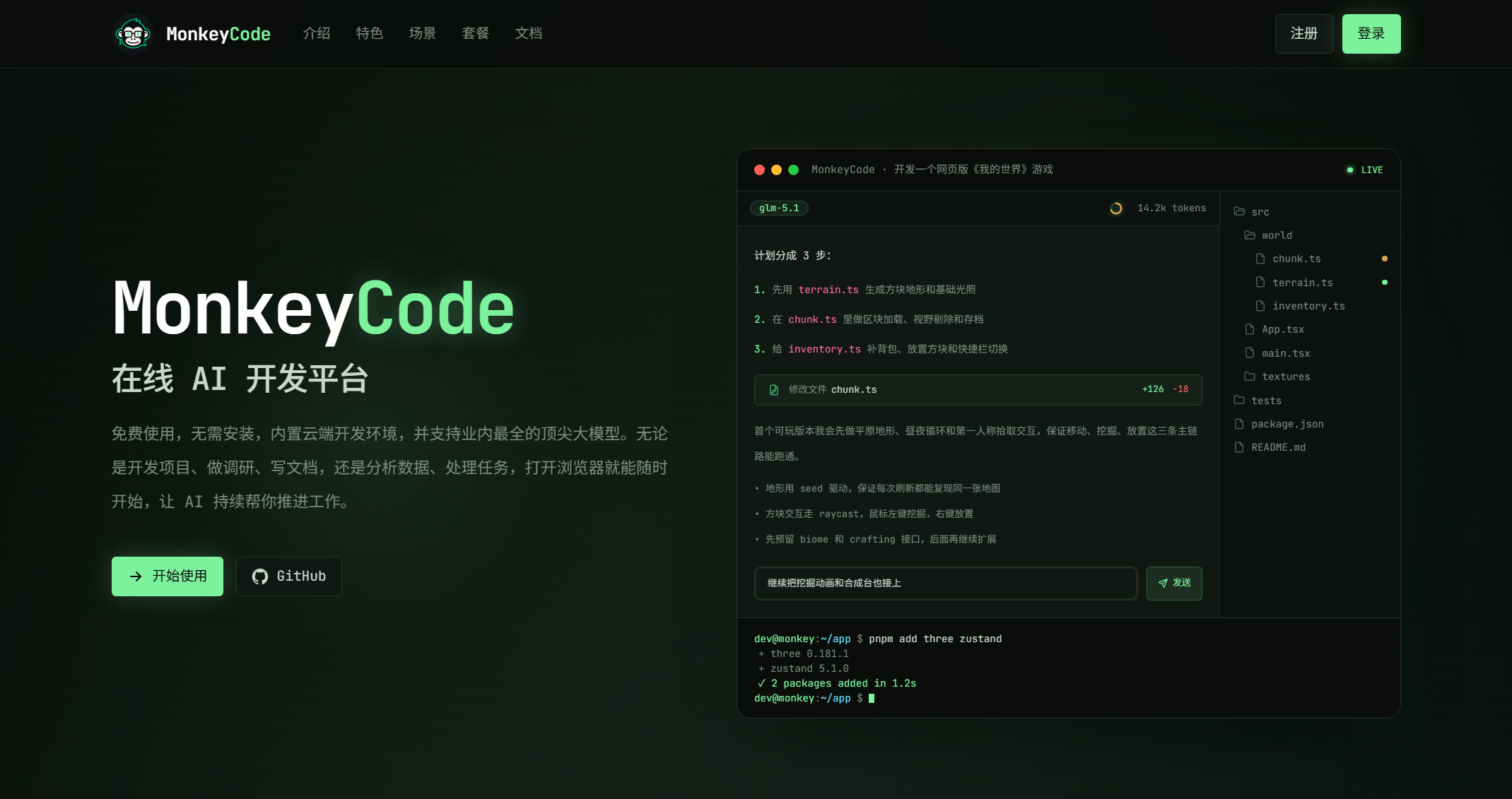Click the -18 deletions count
The image size is (1512, 799).
click(x=1180, y=389)
